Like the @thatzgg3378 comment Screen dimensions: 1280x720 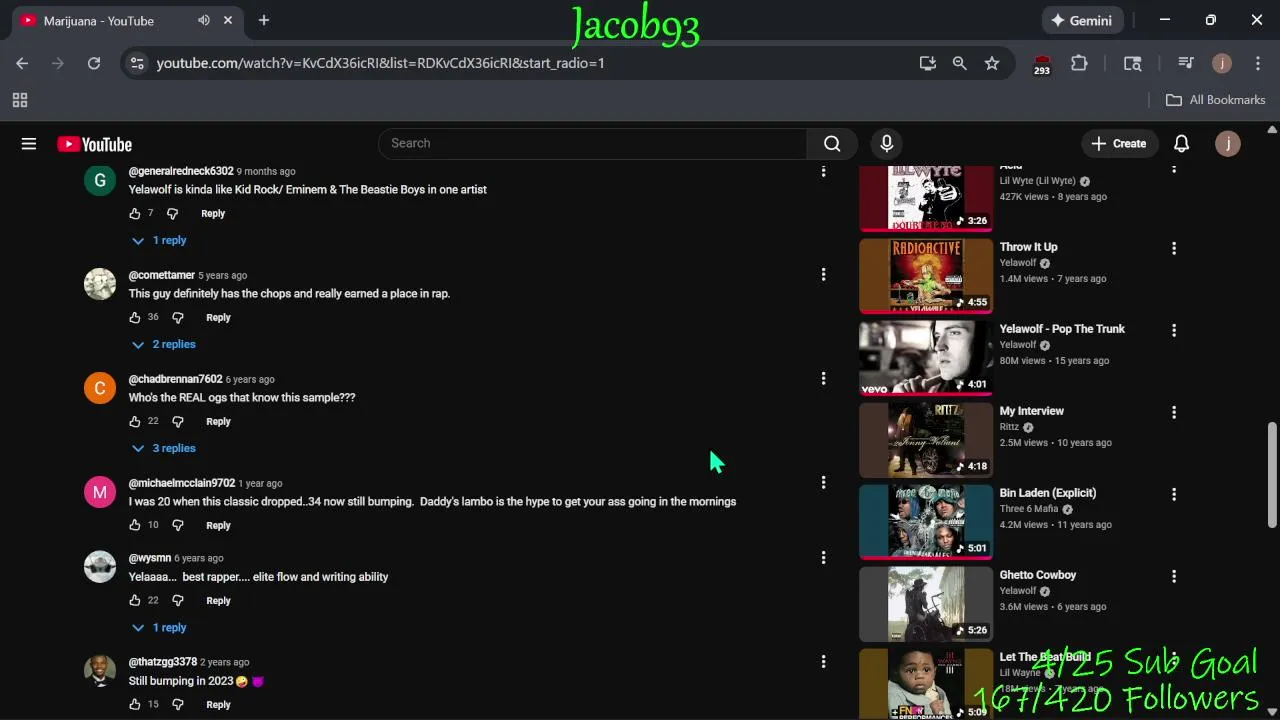click(x=135, y=705)
